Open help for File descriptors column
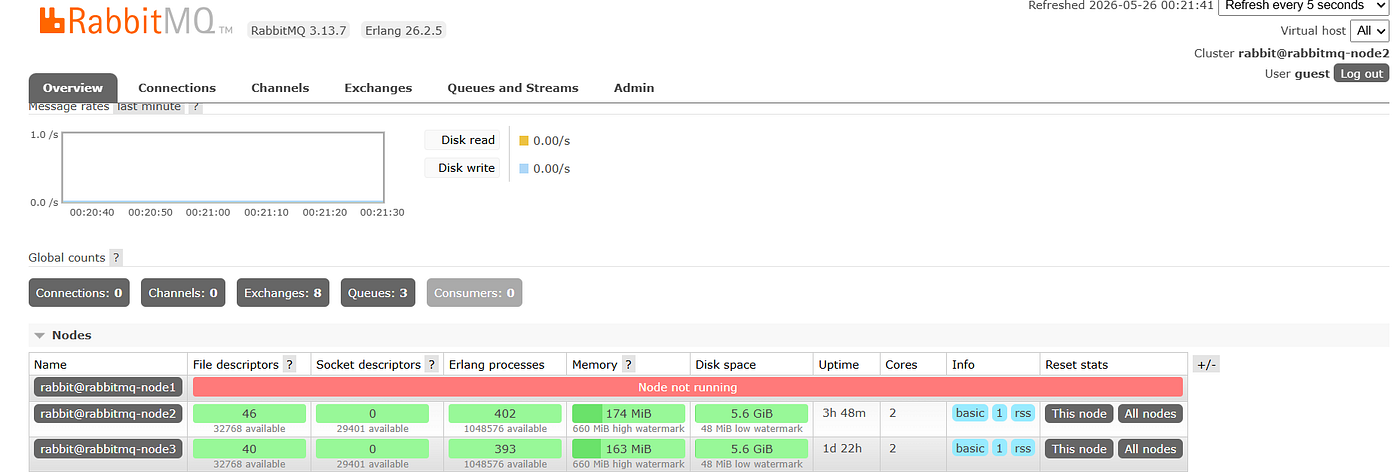The width and height of the screenshot is (1400, 472). (290, 365)
